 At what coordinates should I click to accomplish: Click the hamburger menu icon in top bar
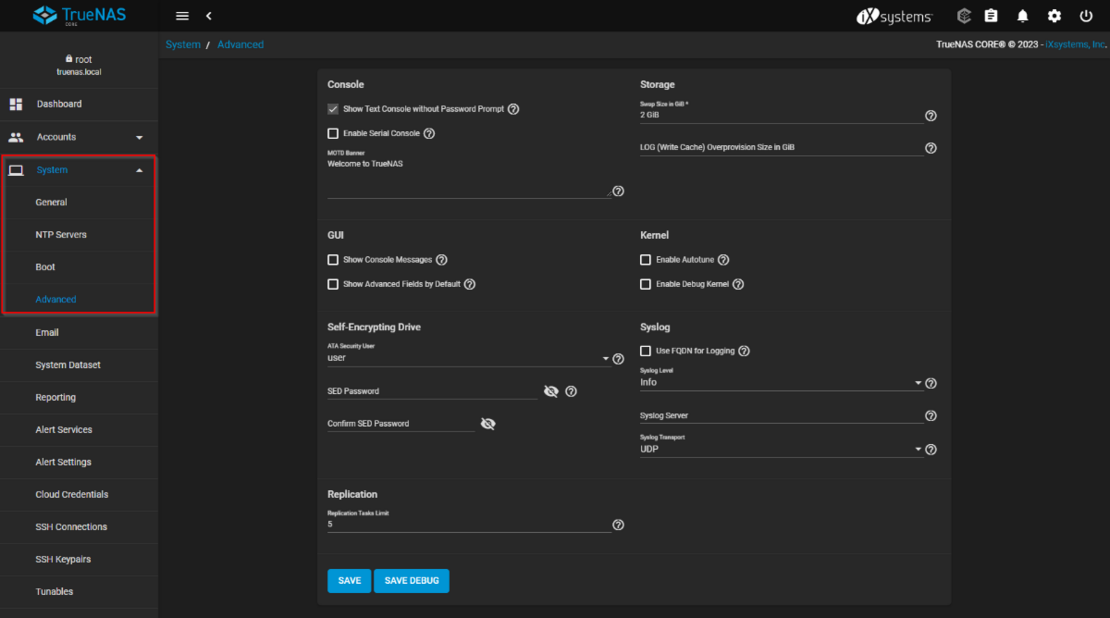click(x=182, y=16)
